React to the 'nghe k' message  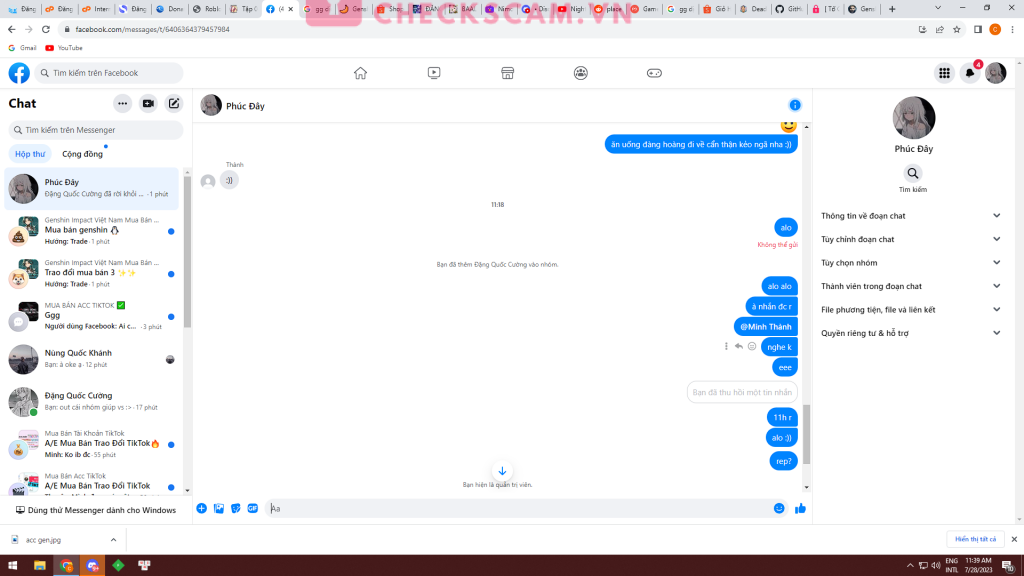click(752, 347)
